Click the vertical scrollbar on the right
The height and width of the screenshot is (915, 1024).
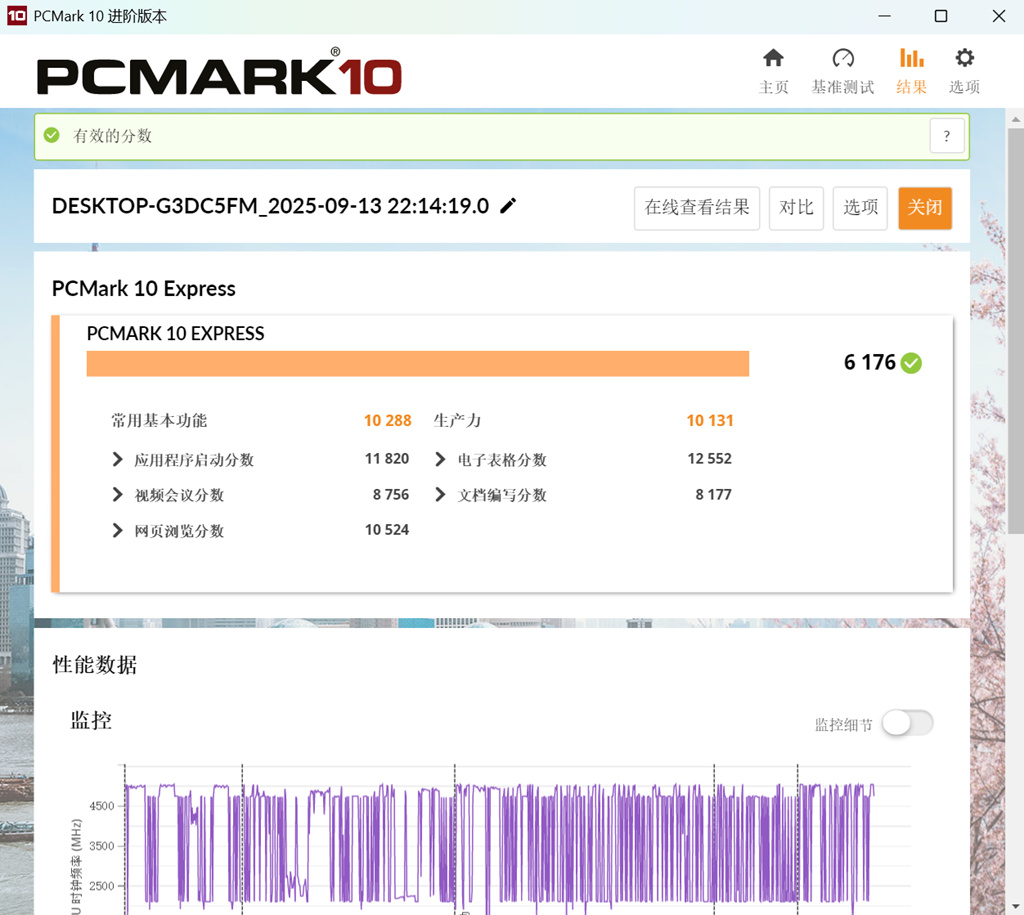[1016, 330]
